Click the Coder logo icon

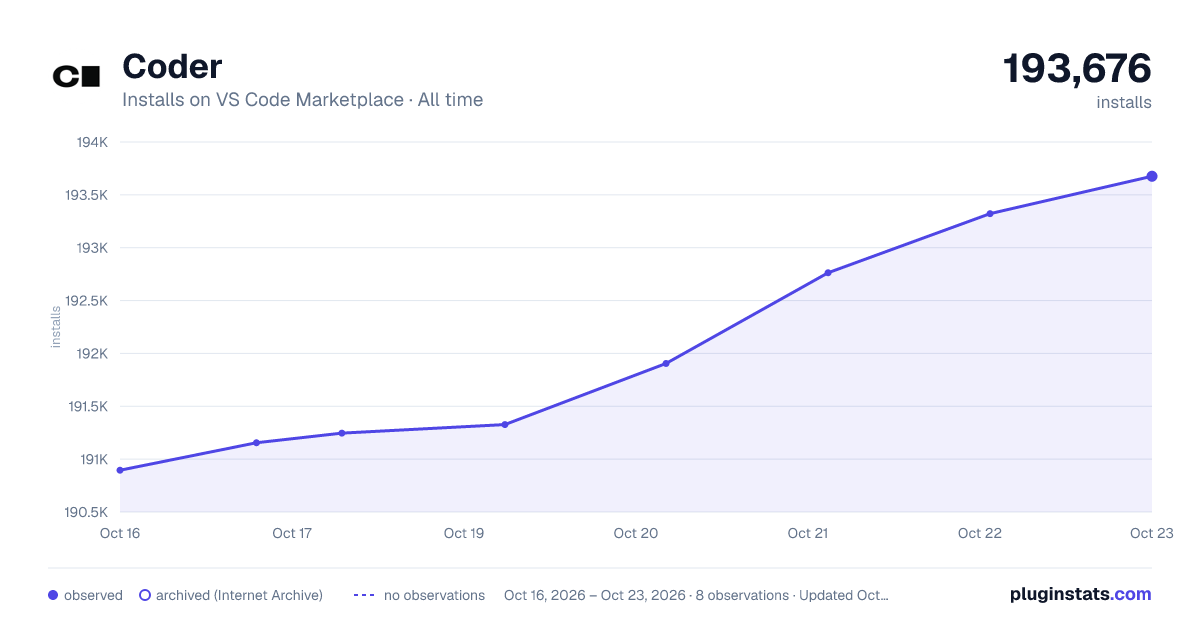[x=77, y=77]
